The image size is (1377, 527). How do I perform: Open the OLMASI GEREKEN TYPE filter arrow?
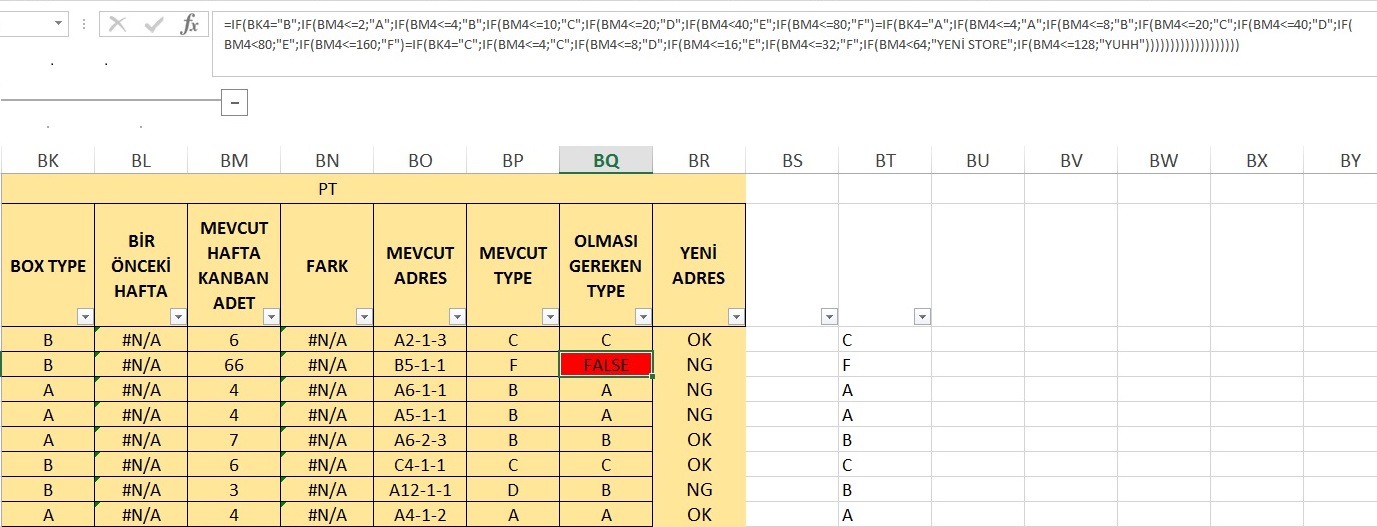(643, 317)
